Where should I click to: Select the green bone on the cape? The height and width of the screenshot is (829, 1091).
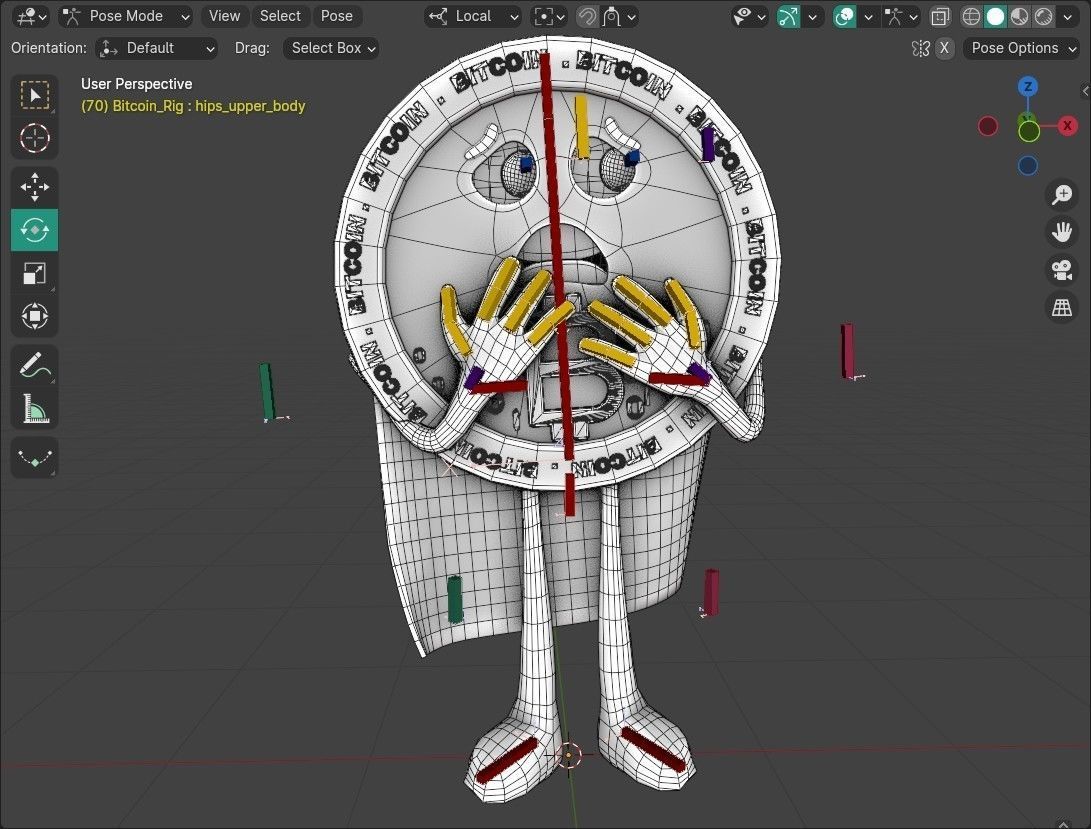(454, 598)
